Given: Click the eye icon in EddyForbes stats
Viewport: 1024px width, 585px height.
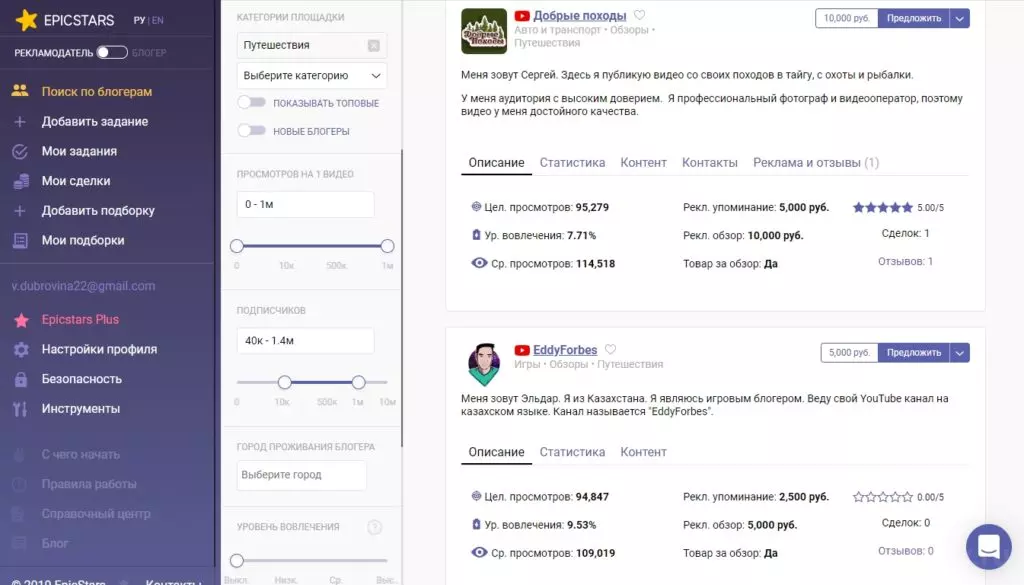Looking at the screenshot, I should pos(479,552).
